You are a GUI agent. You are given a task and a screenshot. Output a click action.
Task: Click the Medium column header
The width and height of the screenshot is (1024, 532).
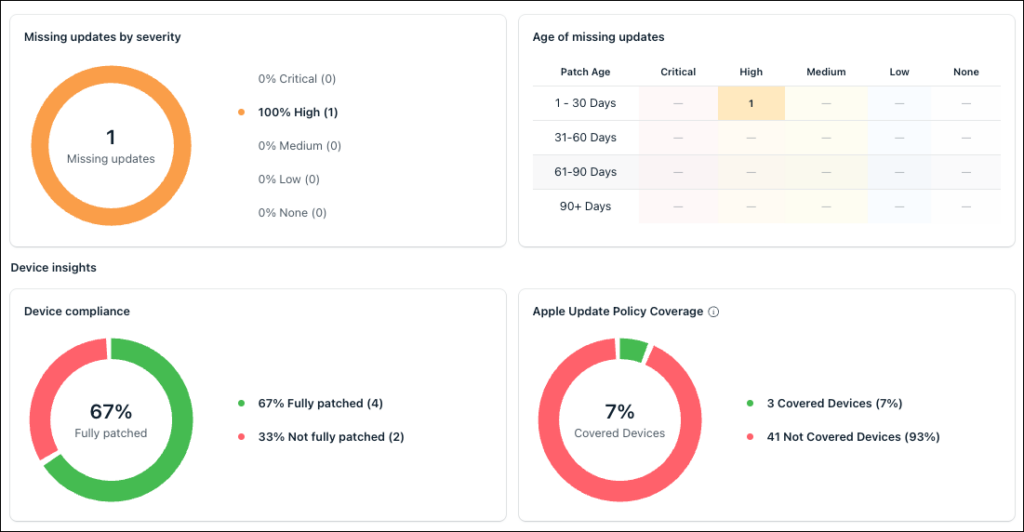click(x=825, y=72)
